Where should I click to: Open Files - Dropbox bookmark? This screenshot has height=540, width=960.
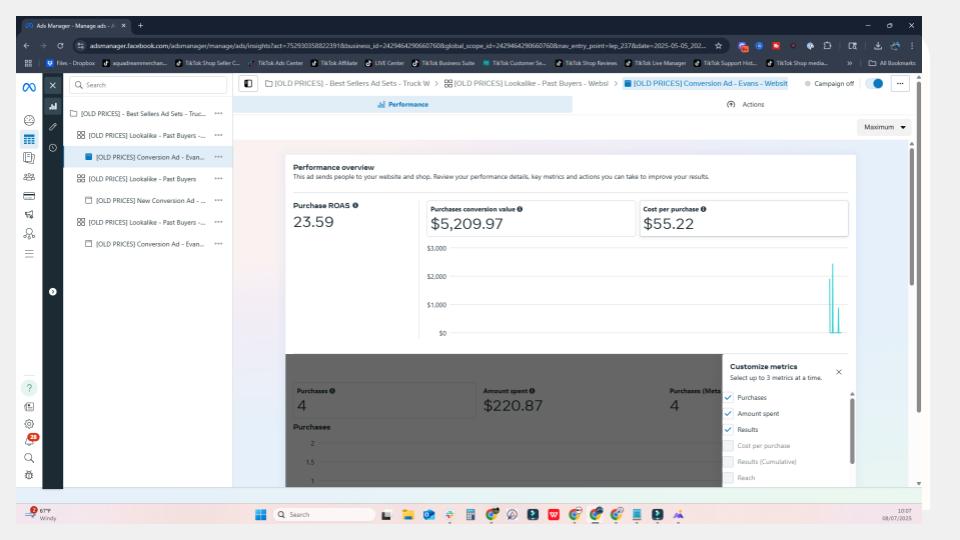pos(71,63)
